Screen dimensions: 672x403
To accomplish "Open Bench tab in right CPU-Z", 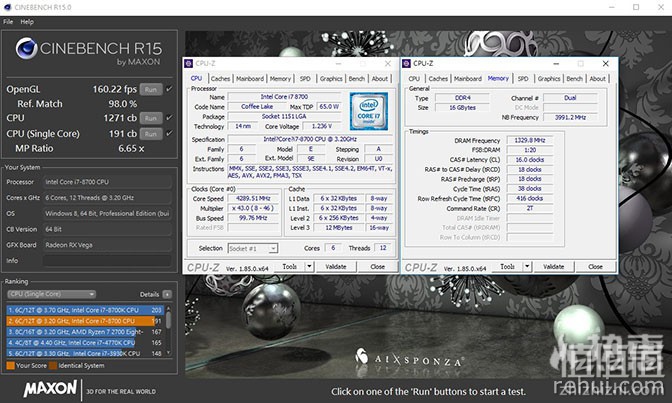I will point(574,78).
